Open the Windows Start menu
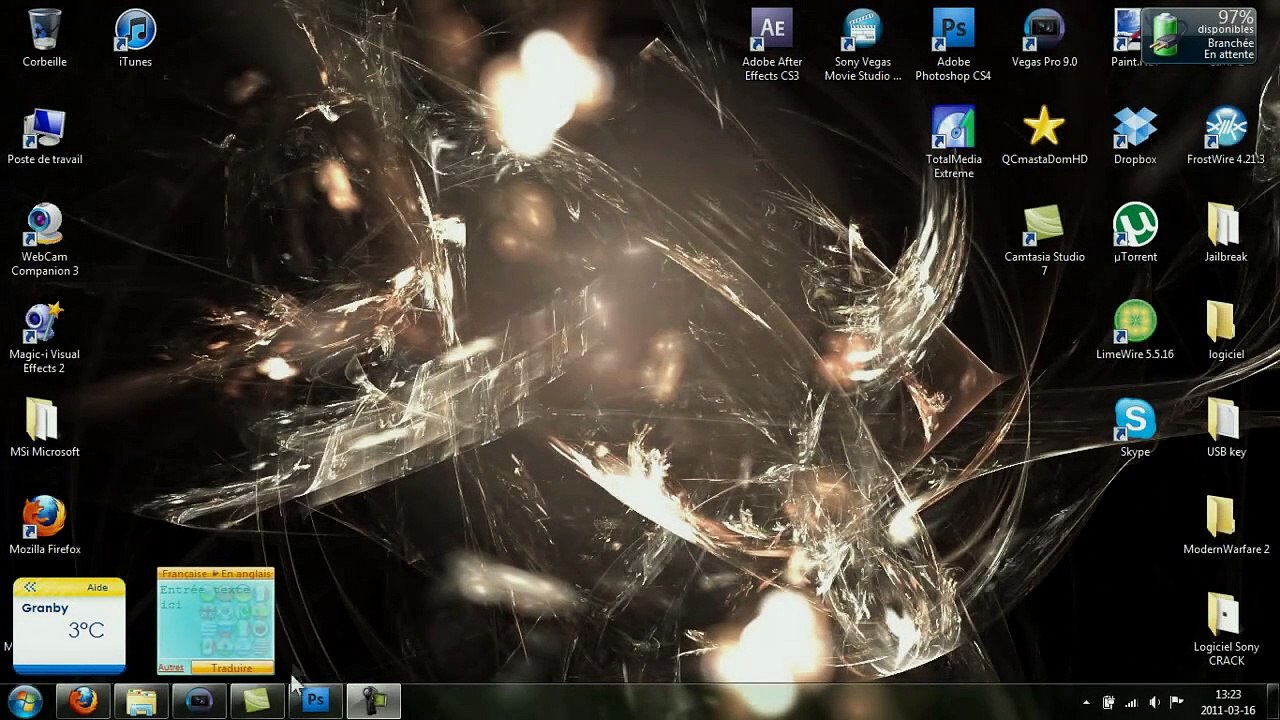1280x720 pixels. point(25,702)
